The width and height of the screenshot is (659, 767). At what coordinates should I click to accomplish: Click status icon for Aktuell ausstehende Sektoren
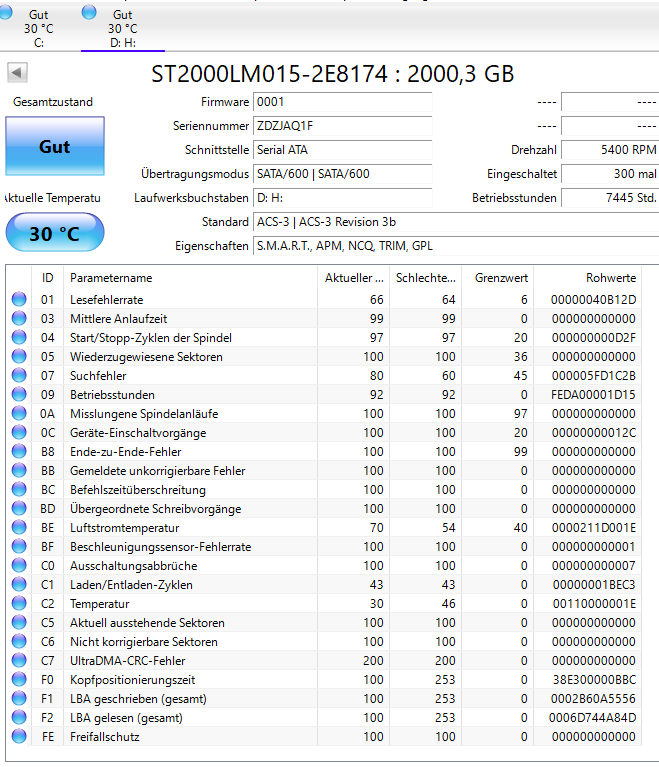click(19, 622)
